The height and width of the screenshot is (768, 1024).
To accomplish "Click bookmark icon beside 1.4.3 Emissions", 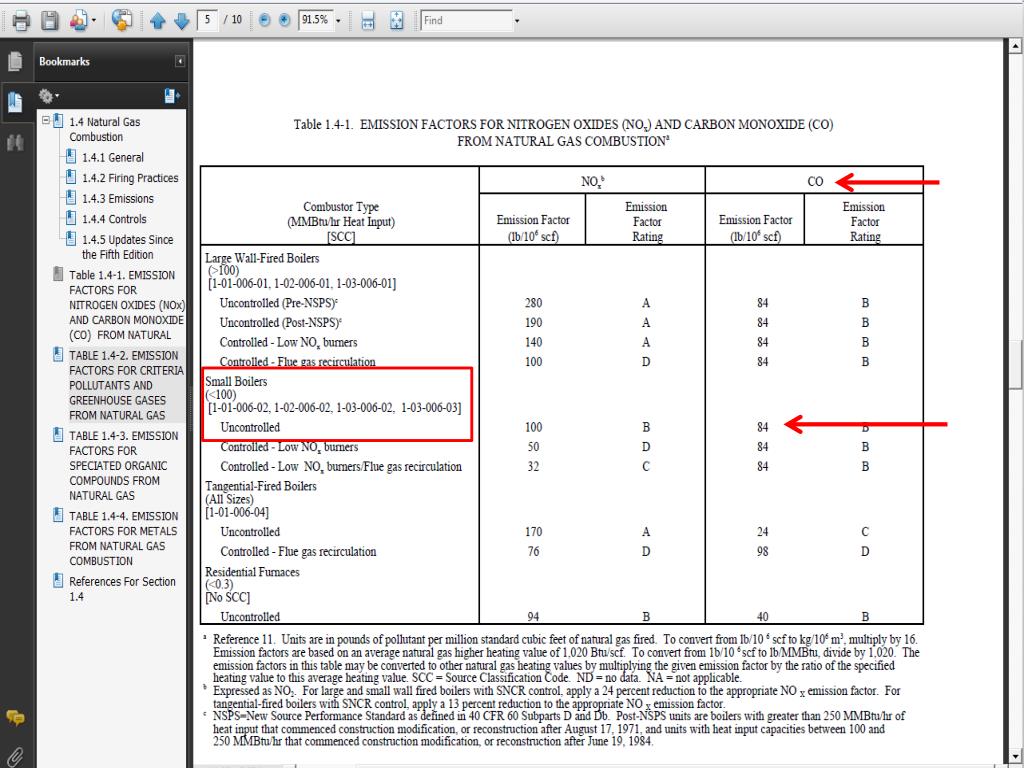I will coord(71,198).
